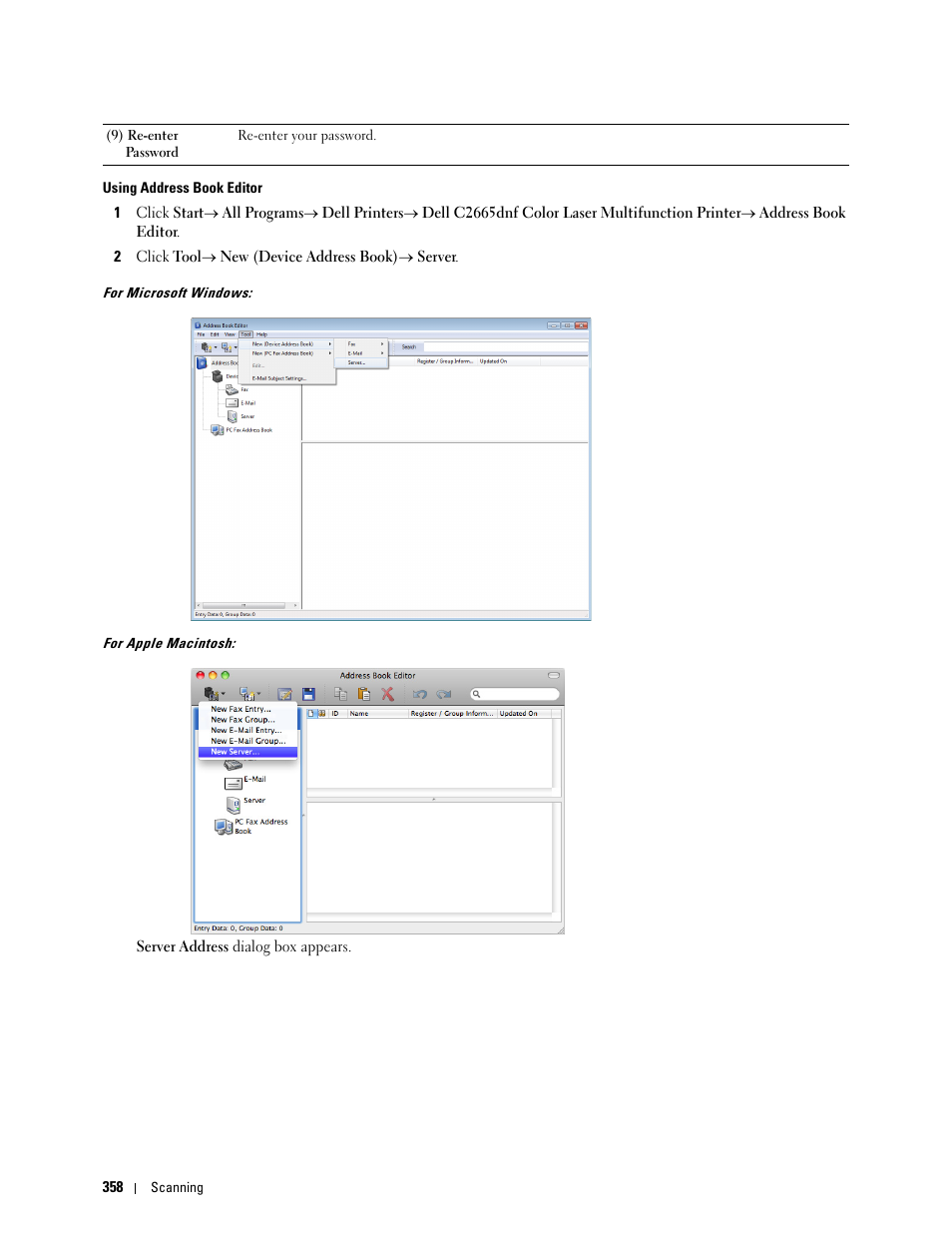
Task: Choose Server... in the Windows submenu
Action: [356, 362]
